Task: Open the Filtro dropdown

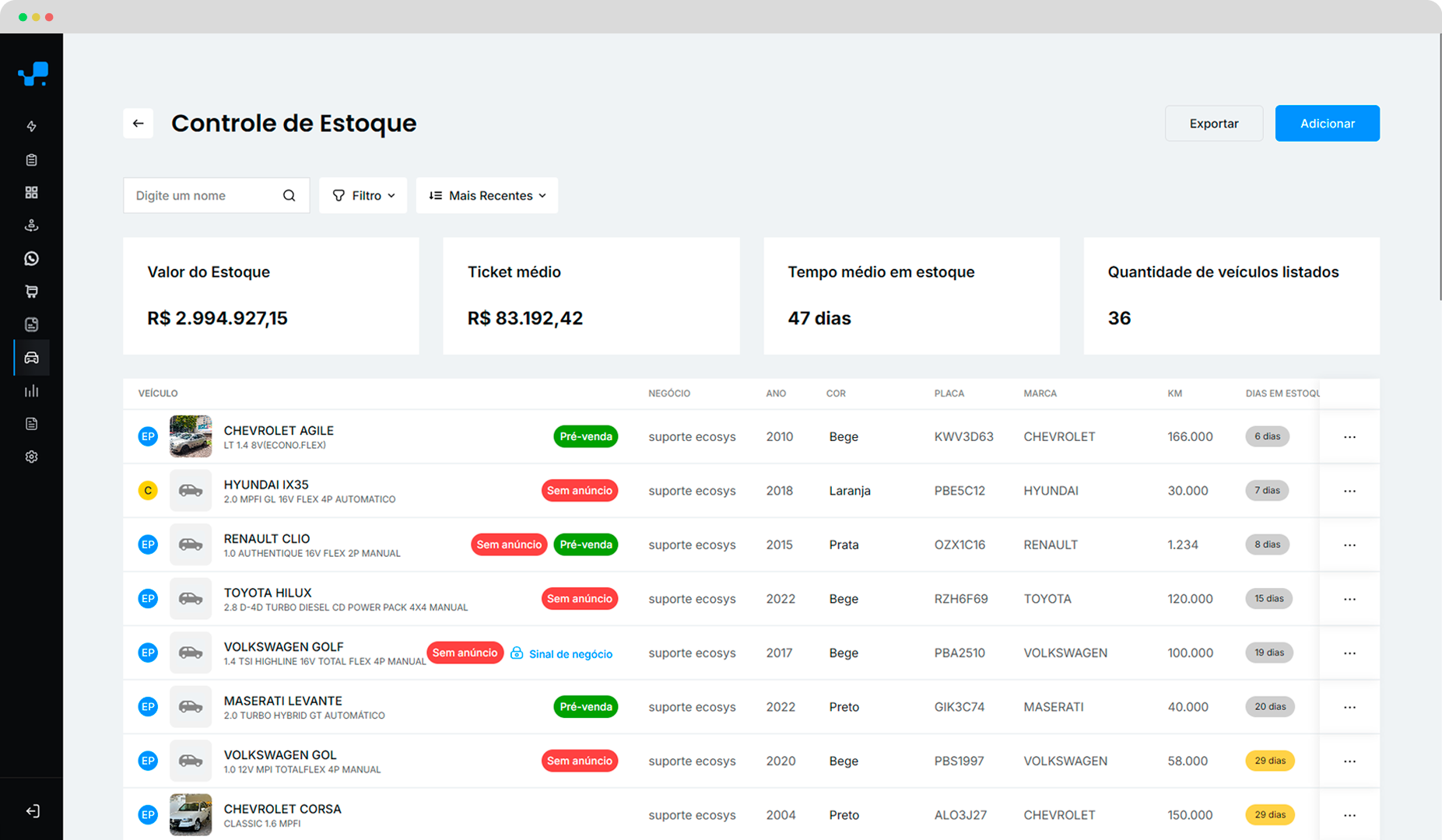Action: 363,195
